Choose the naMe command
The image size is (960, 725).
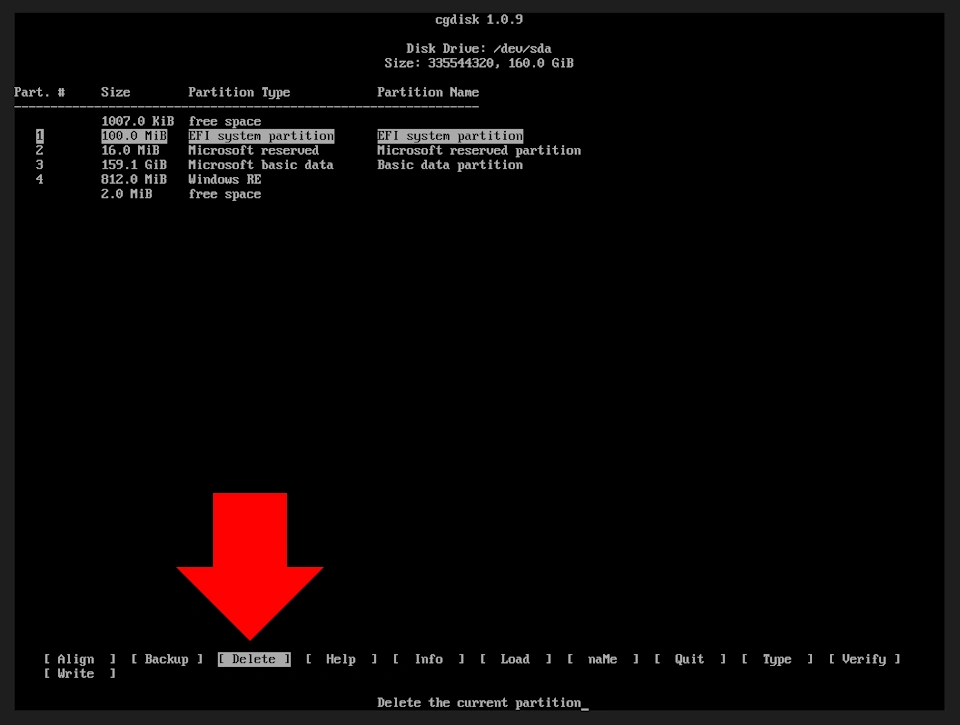pyautogui.click(x=601, y=659)
